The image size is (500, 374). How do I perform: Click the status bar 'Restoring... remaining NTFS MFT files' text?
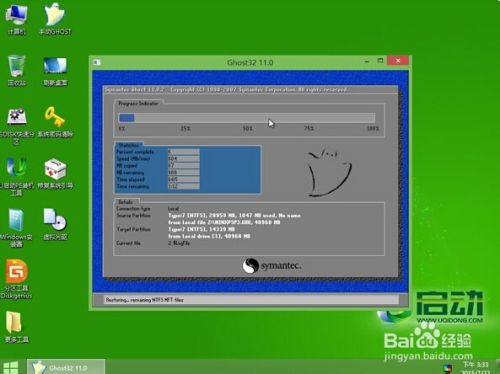pos(145,300)
